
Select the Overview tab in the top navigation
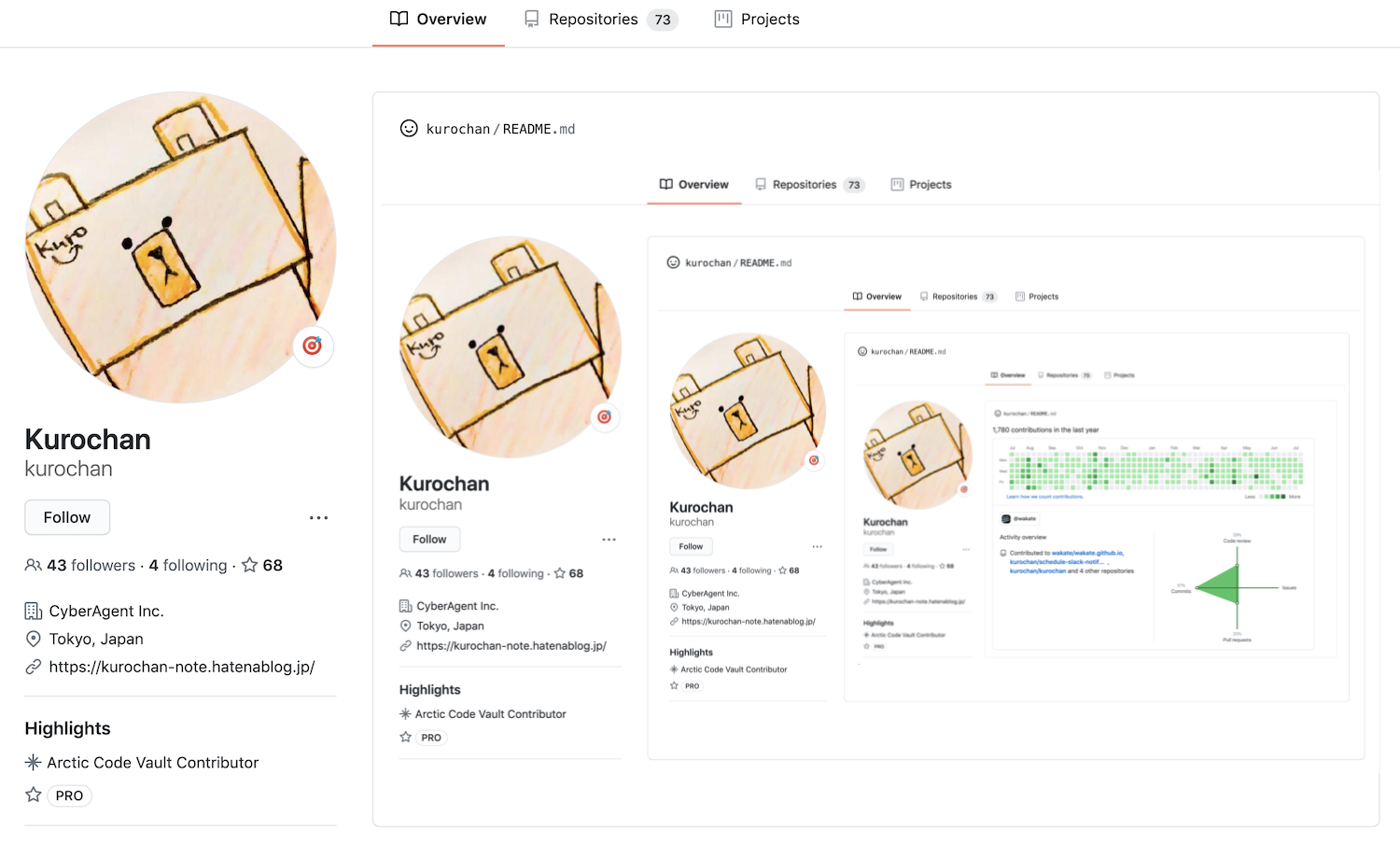coord(439,20)
